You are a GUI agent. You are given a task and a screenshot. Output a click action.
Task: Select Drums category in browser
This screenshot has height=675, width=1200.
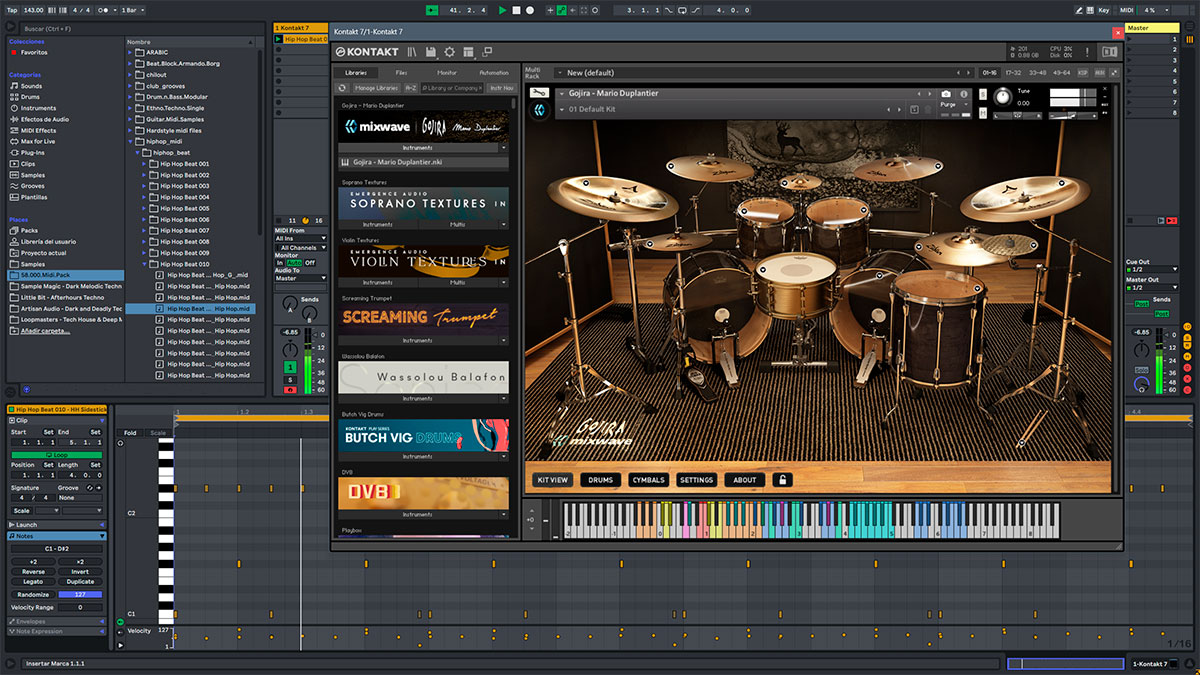[x=31, y=97]
